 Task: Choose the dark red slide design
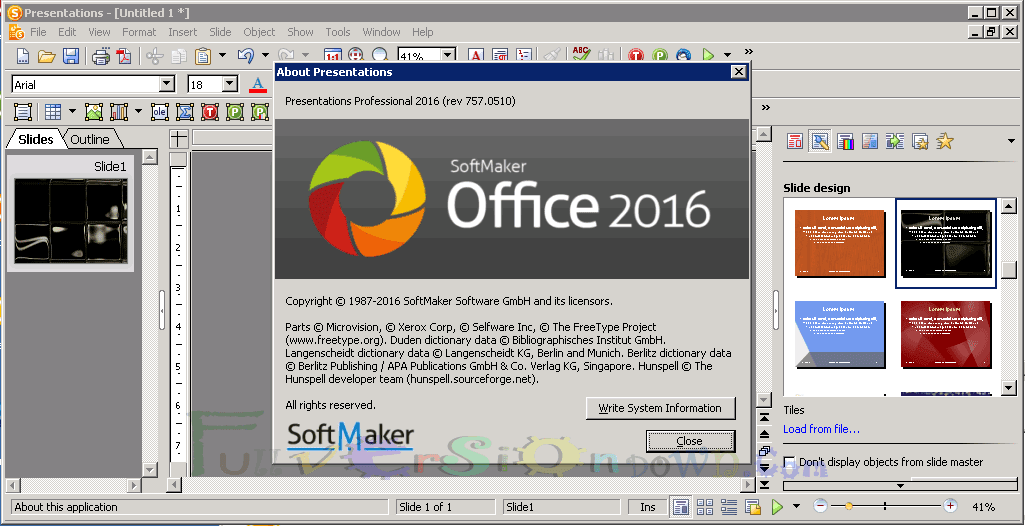click(945, 334)
